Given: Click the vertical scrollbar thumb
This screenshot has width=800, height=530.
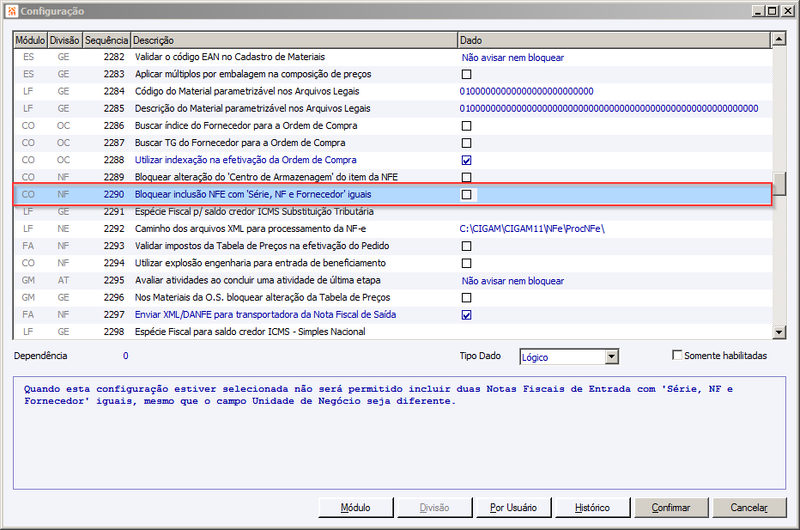Looking at the screenshot, I should 779,184.
